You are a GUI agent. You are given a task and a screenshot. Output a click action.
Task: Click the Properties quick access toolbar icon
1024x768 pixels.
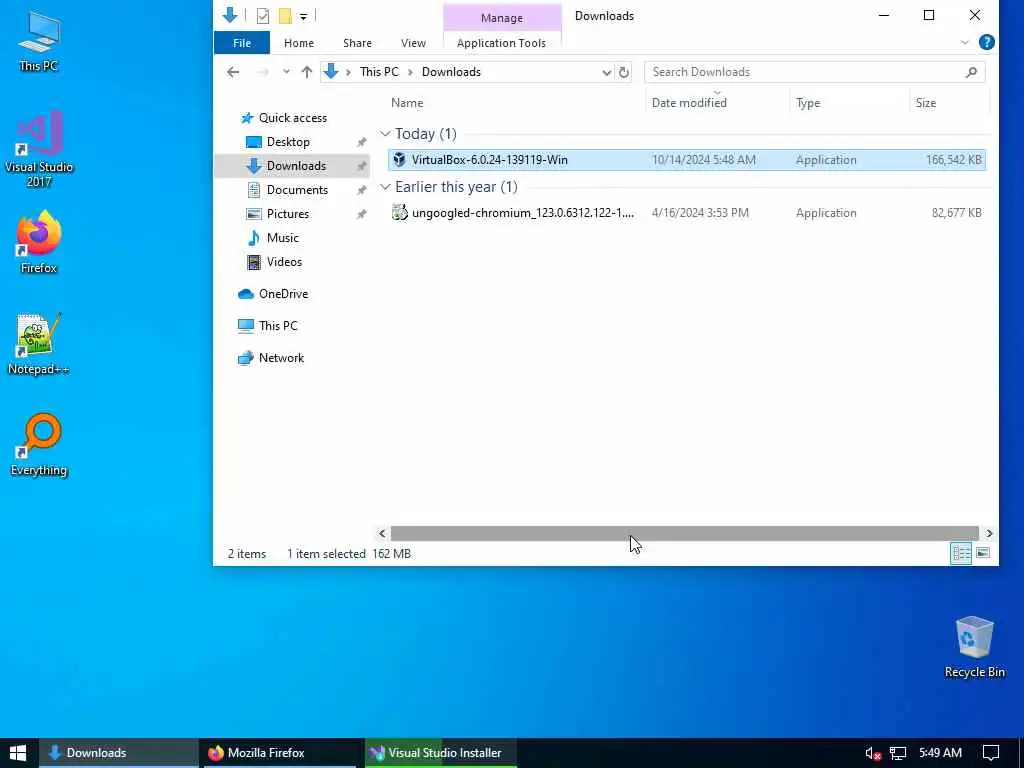tap(263, 16)
